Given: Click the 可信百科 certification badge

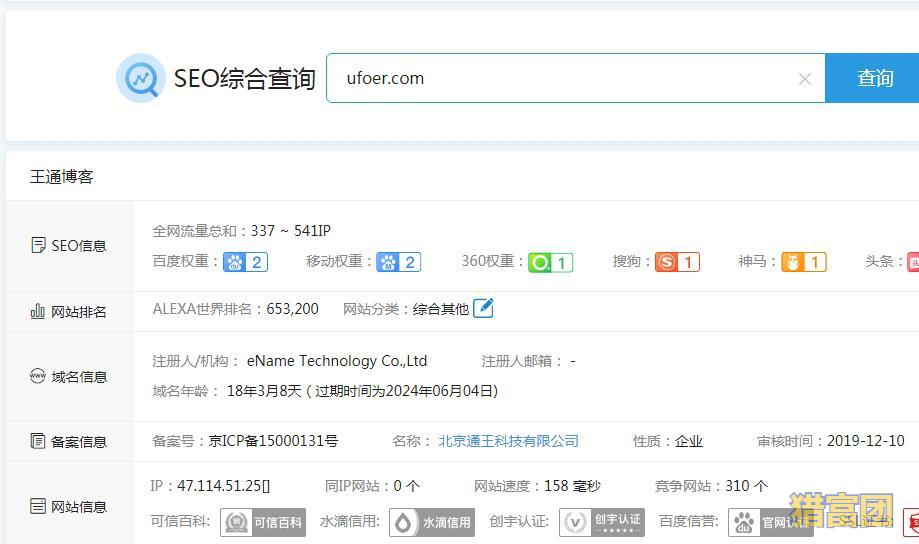Looking at the screenshot, I should tap(263, 522).
